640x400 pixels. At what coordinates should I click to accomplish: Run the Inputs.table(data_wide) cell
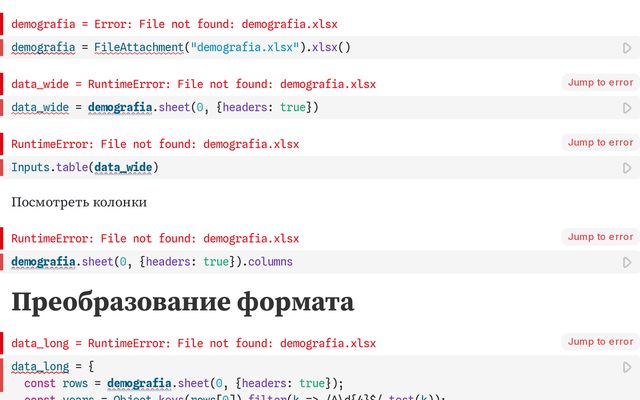click(x=627, y=168)
